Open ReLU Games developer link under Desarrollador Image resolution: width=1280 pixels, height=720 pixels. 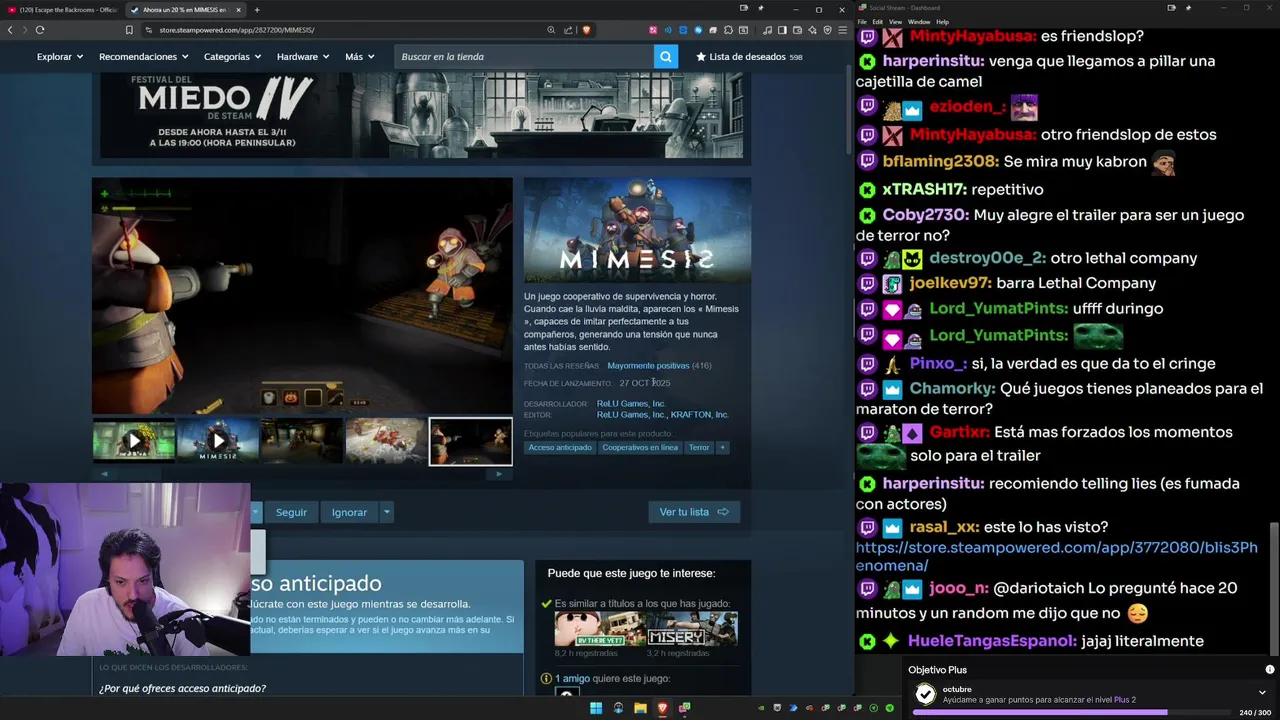[631, 404]
